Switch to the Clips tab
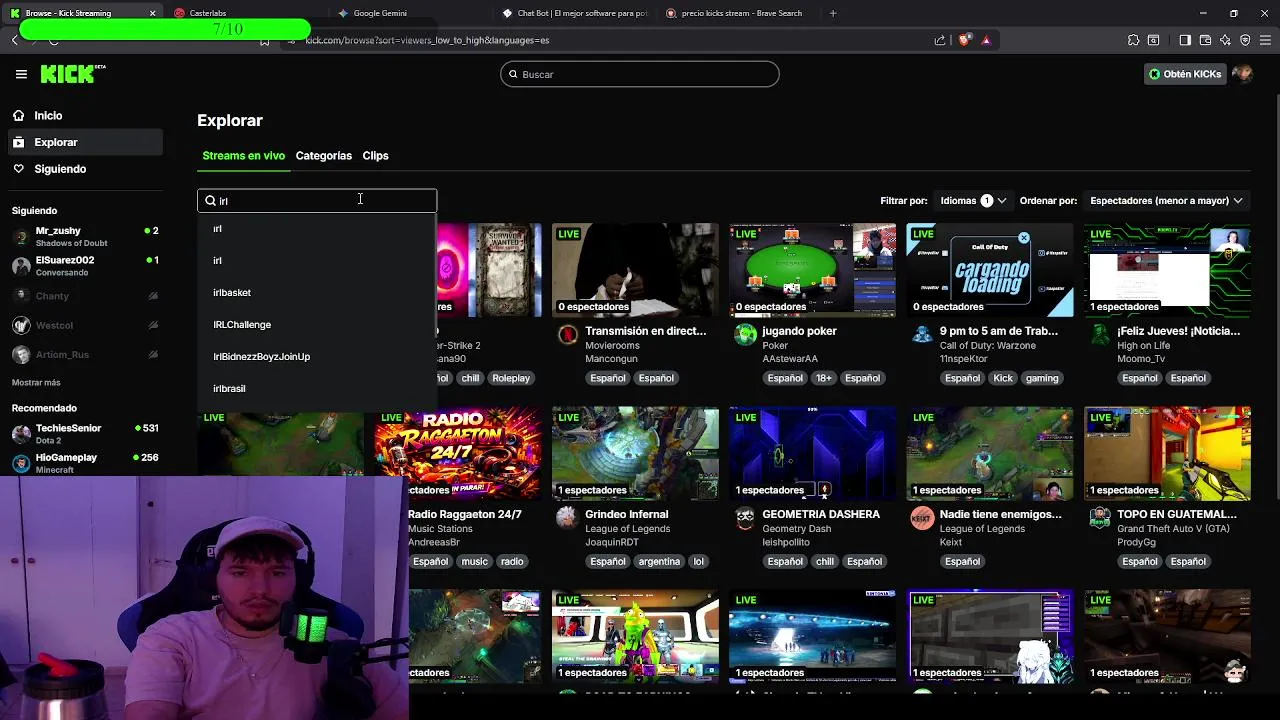 tap(375, 156)
